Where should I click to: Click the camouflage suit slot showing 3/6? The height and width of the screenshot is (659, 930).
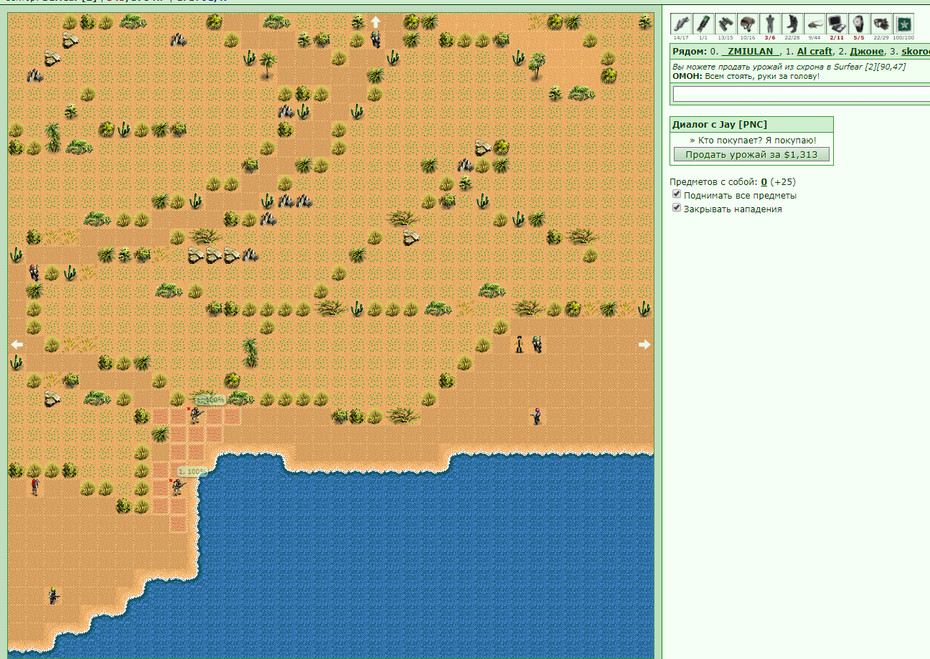tap(770, 24)
